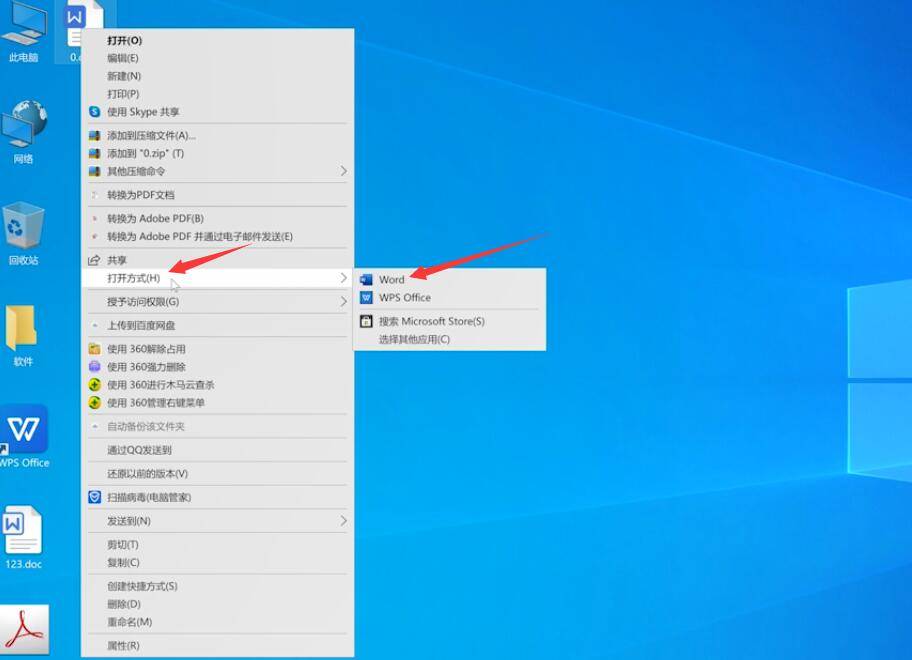Expand the 其他压缩命令 submenu
The height and width of the screenshot is (660, 912).
[136, 172]
